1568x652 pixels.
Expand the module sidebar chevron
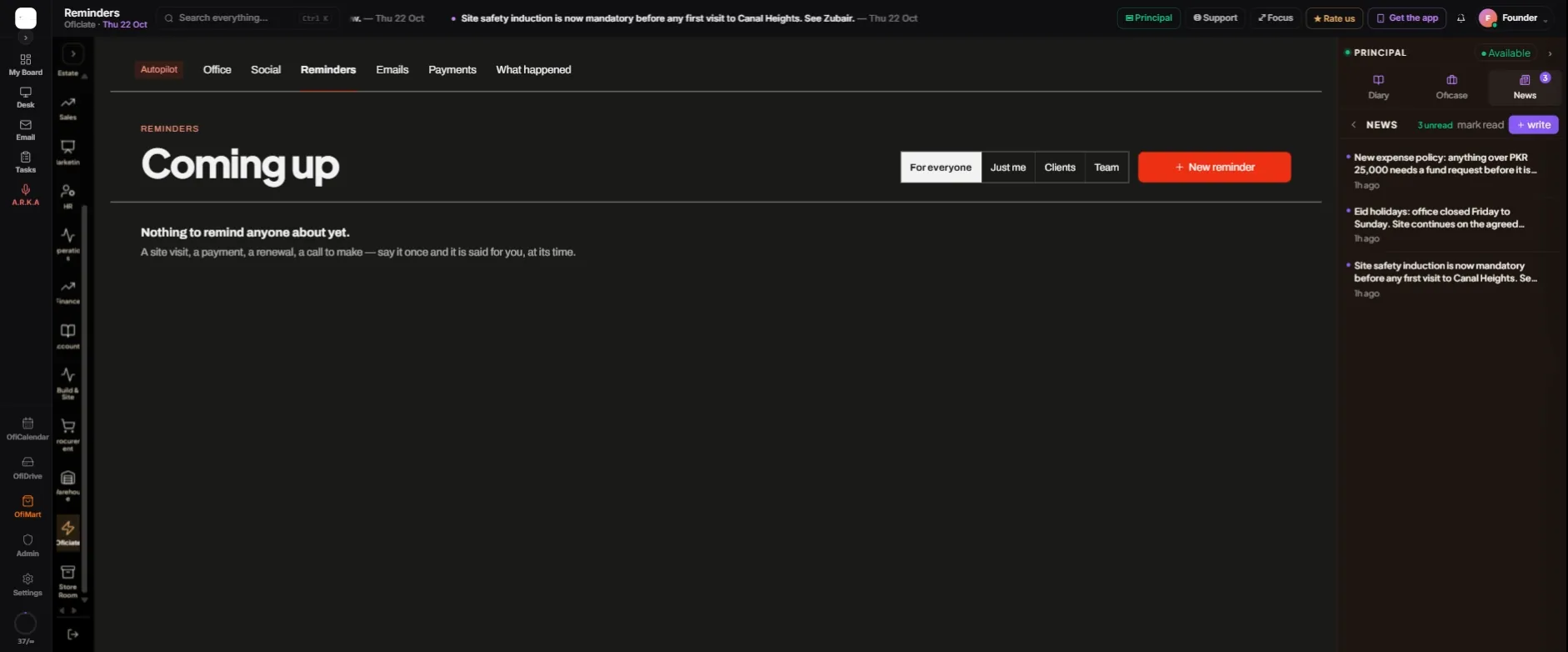pos(73,53)
